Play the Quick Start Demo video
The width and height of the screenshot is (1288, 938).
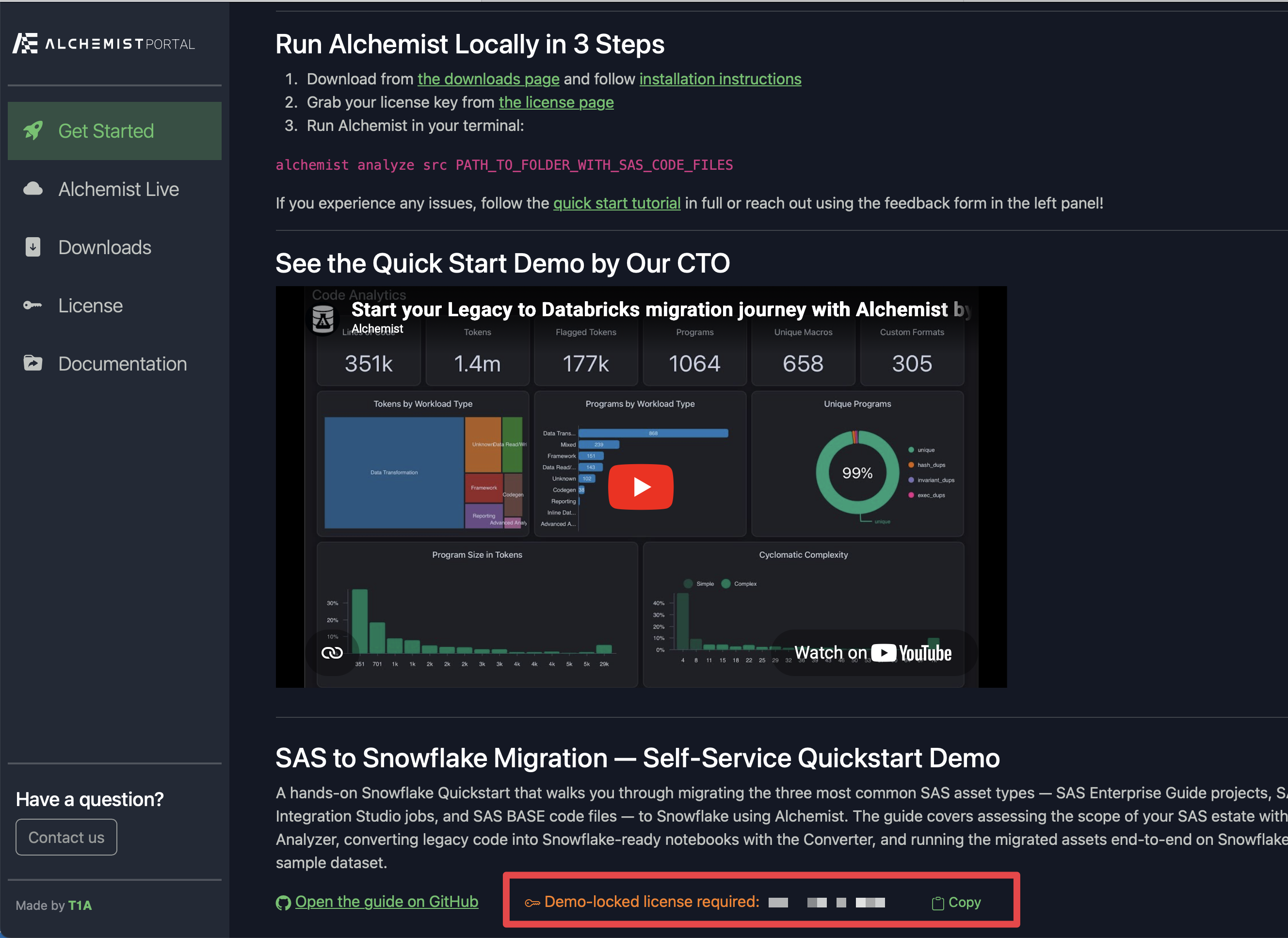[641, 487]
